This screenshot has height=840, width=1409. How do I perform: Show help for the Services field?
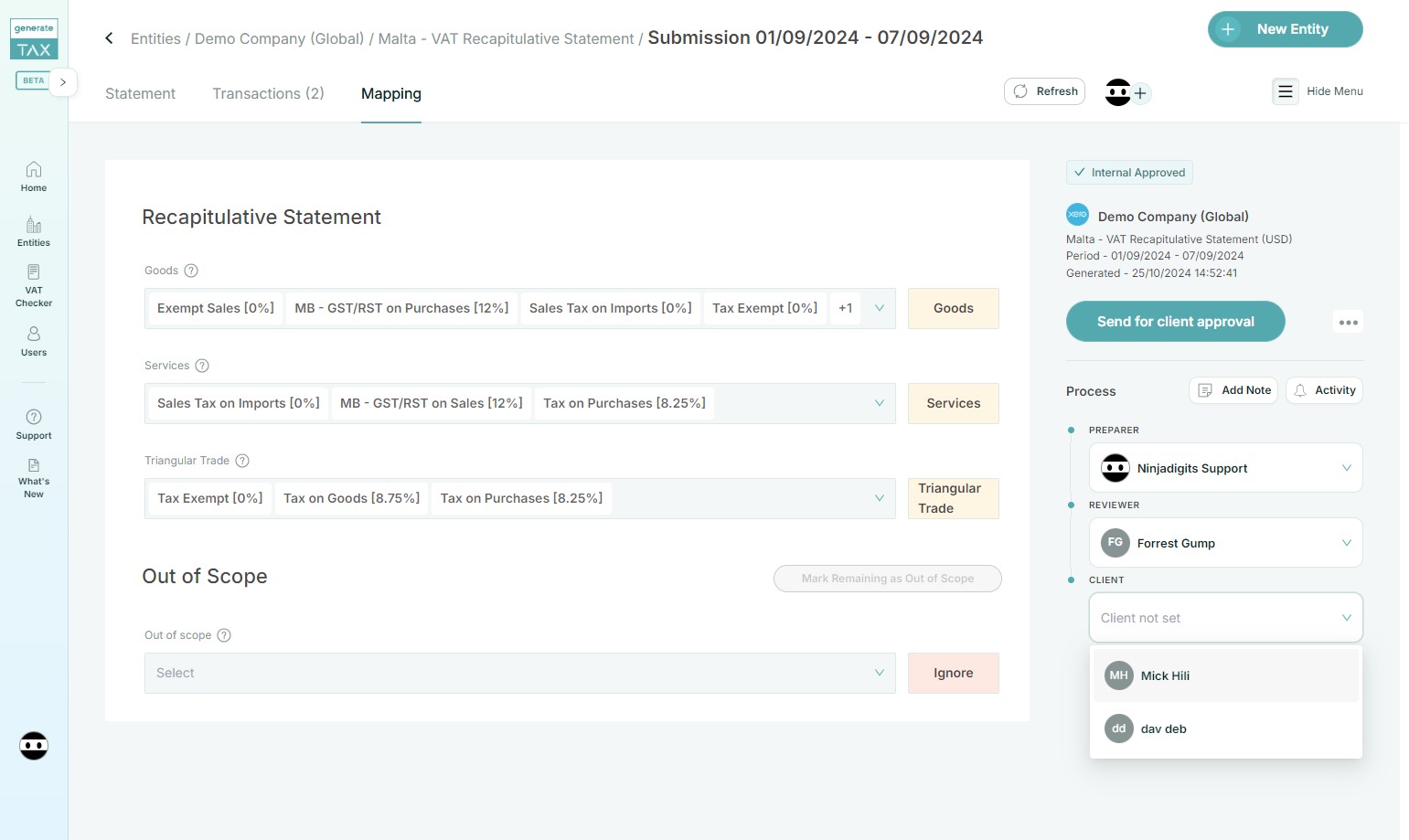pyautogui.click(x=202, y=366)
